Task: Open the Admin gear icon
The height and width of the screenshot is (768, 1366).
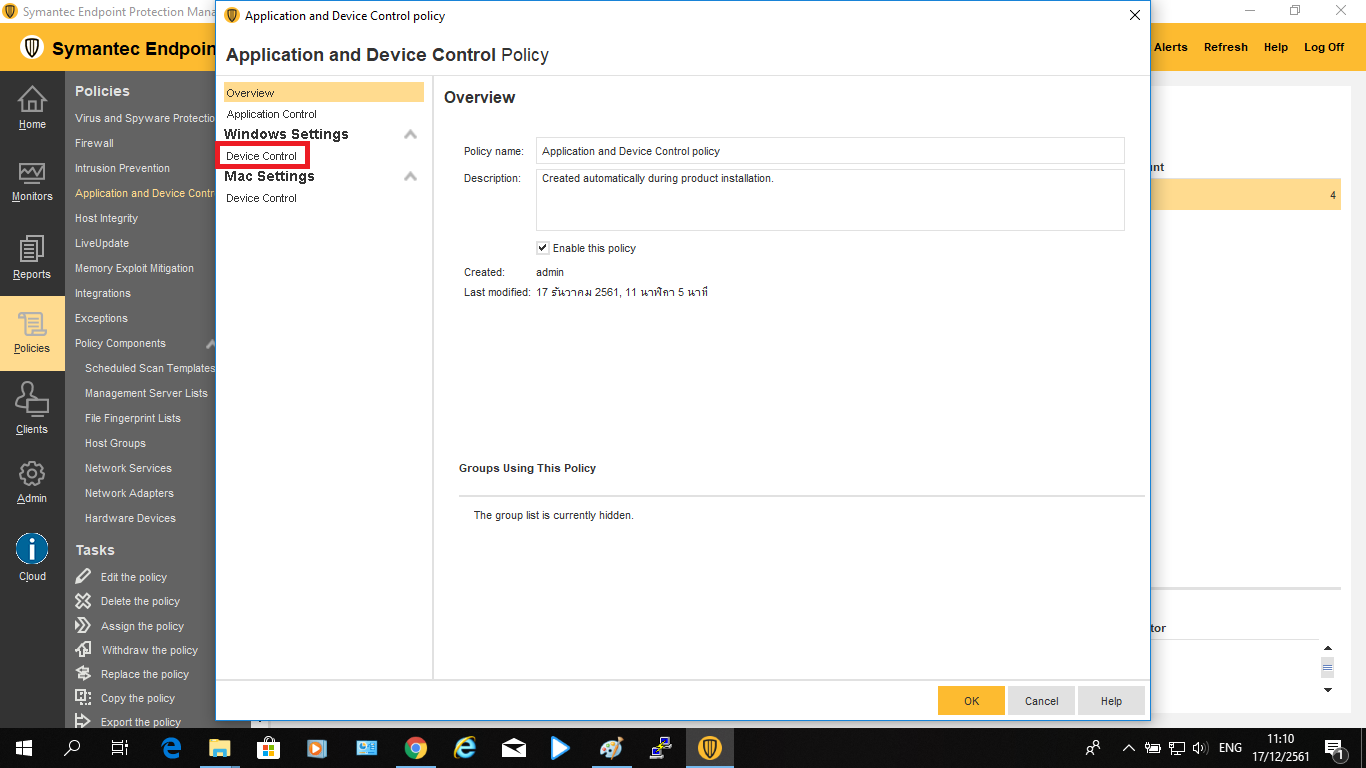Action: point(32,474)
